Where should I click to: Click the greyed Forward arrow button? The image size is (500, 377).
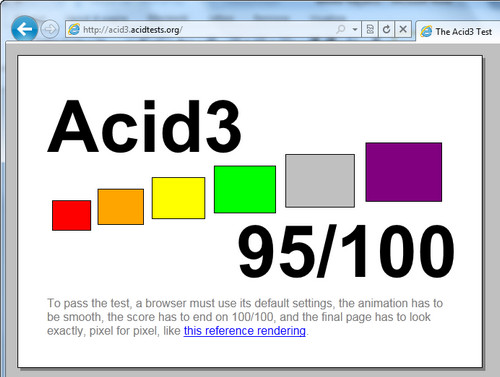coord(50,29)
